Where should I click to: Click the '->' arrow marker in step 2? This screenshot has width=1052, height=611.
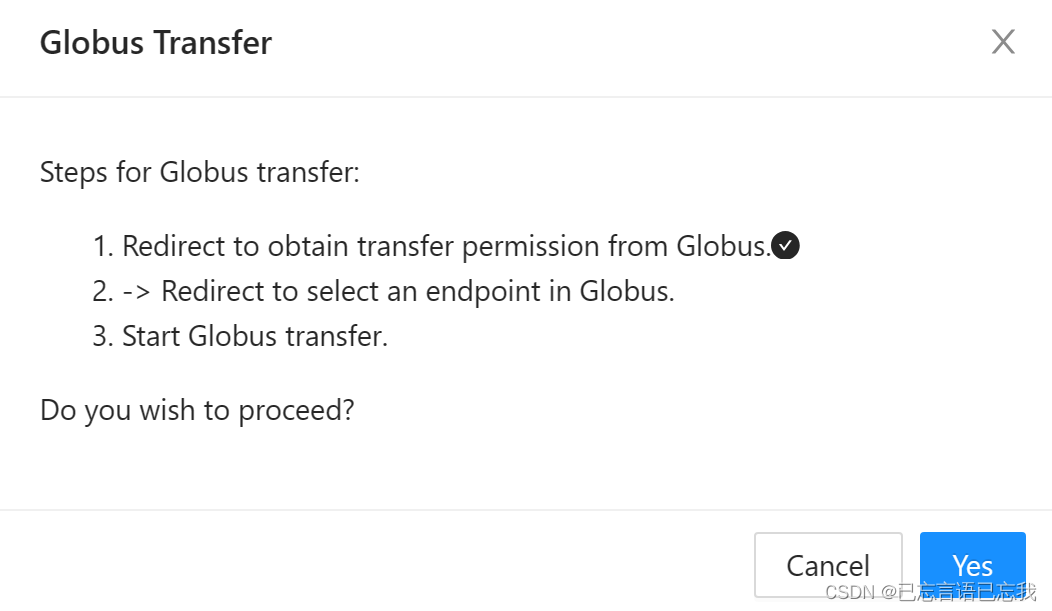point(137,291)
